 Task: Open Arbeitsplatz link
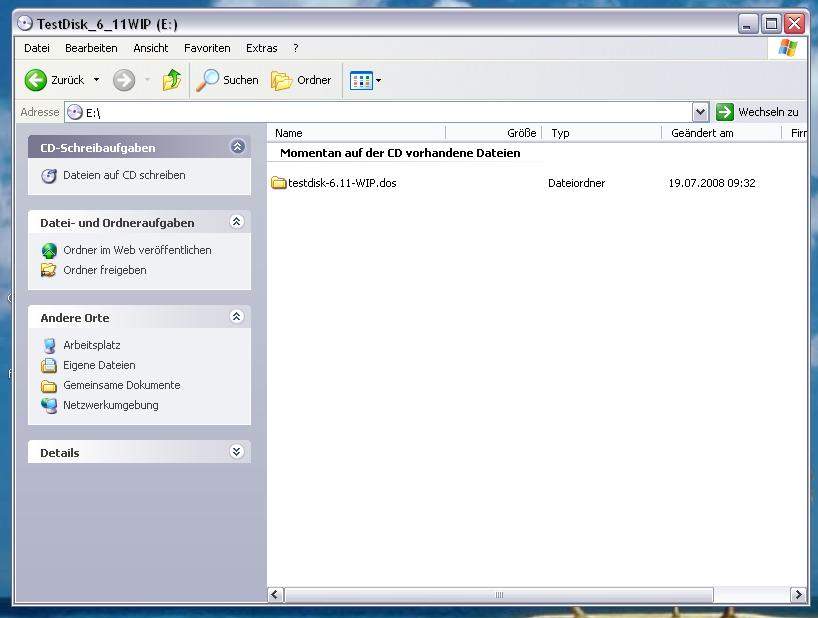point(92,345)
